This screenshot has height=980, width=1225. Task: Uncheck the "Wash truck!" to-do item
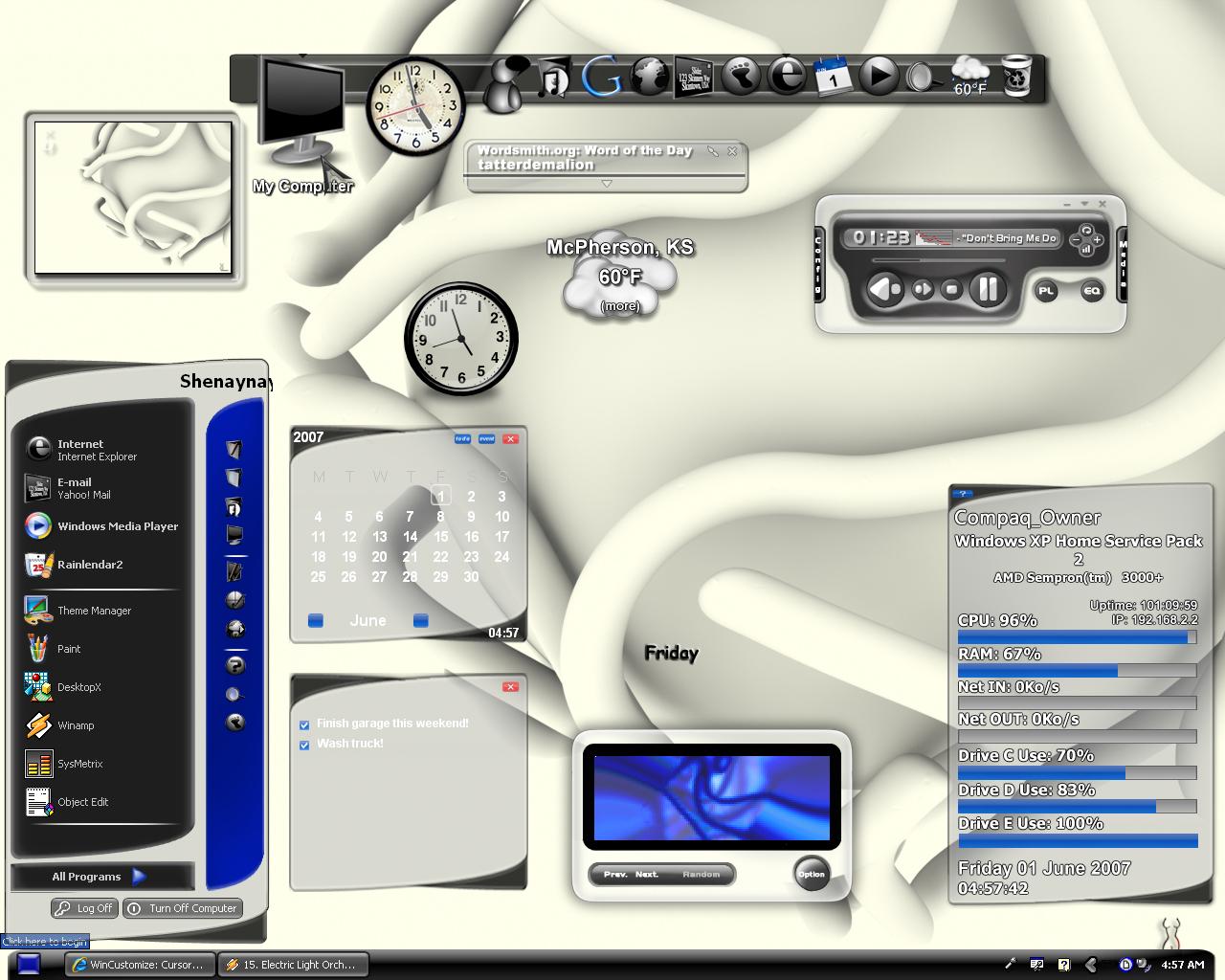click(x=304, y=745)
